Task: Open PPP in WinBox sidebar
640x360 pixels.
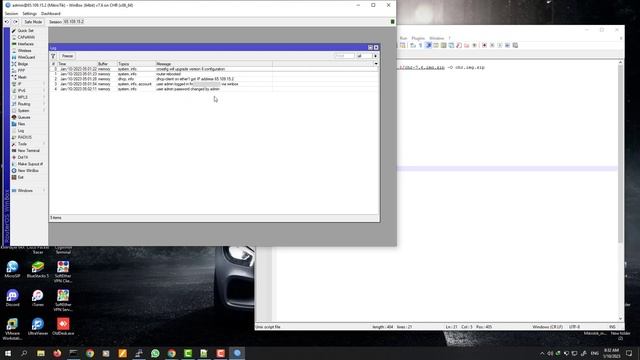Action: pyautogui.click(x=21, y=71)
